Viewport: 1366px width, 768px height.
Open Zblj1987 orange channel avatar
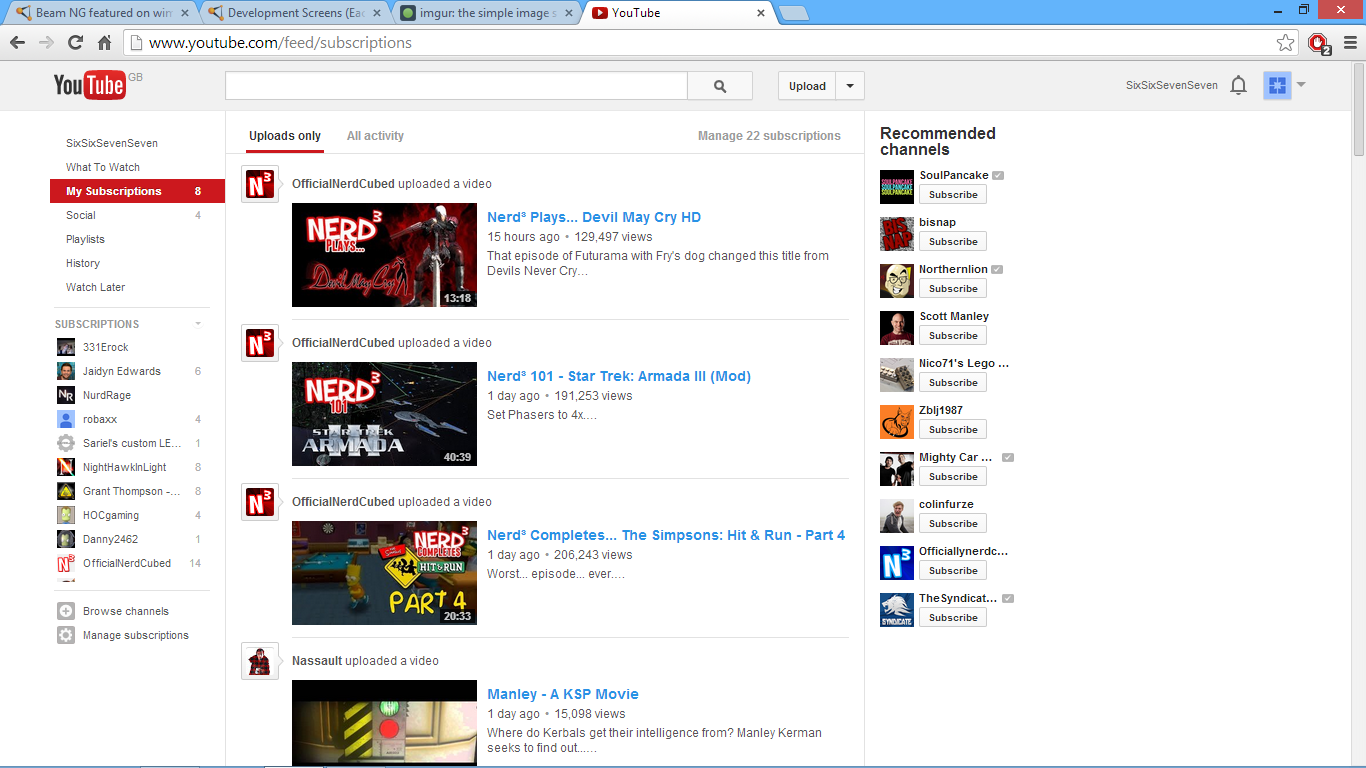[897, 422]
